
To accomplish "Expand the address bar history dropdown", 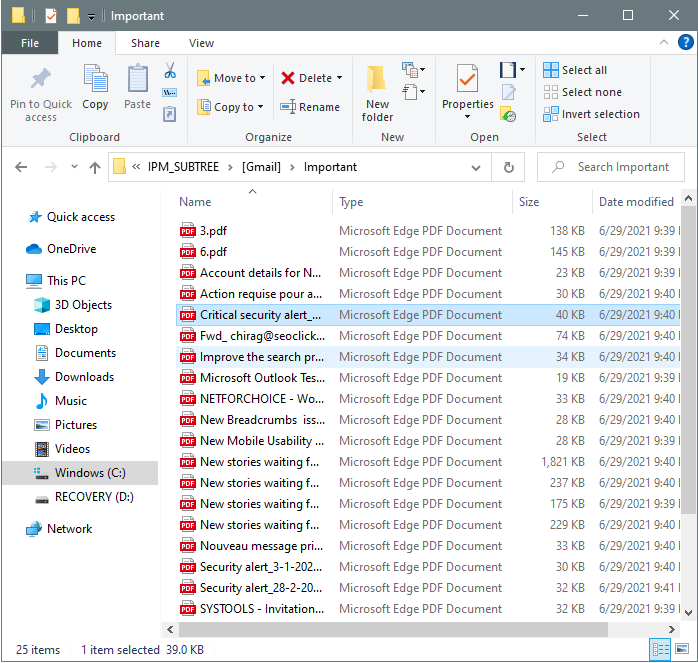I will tap(476, 168).
